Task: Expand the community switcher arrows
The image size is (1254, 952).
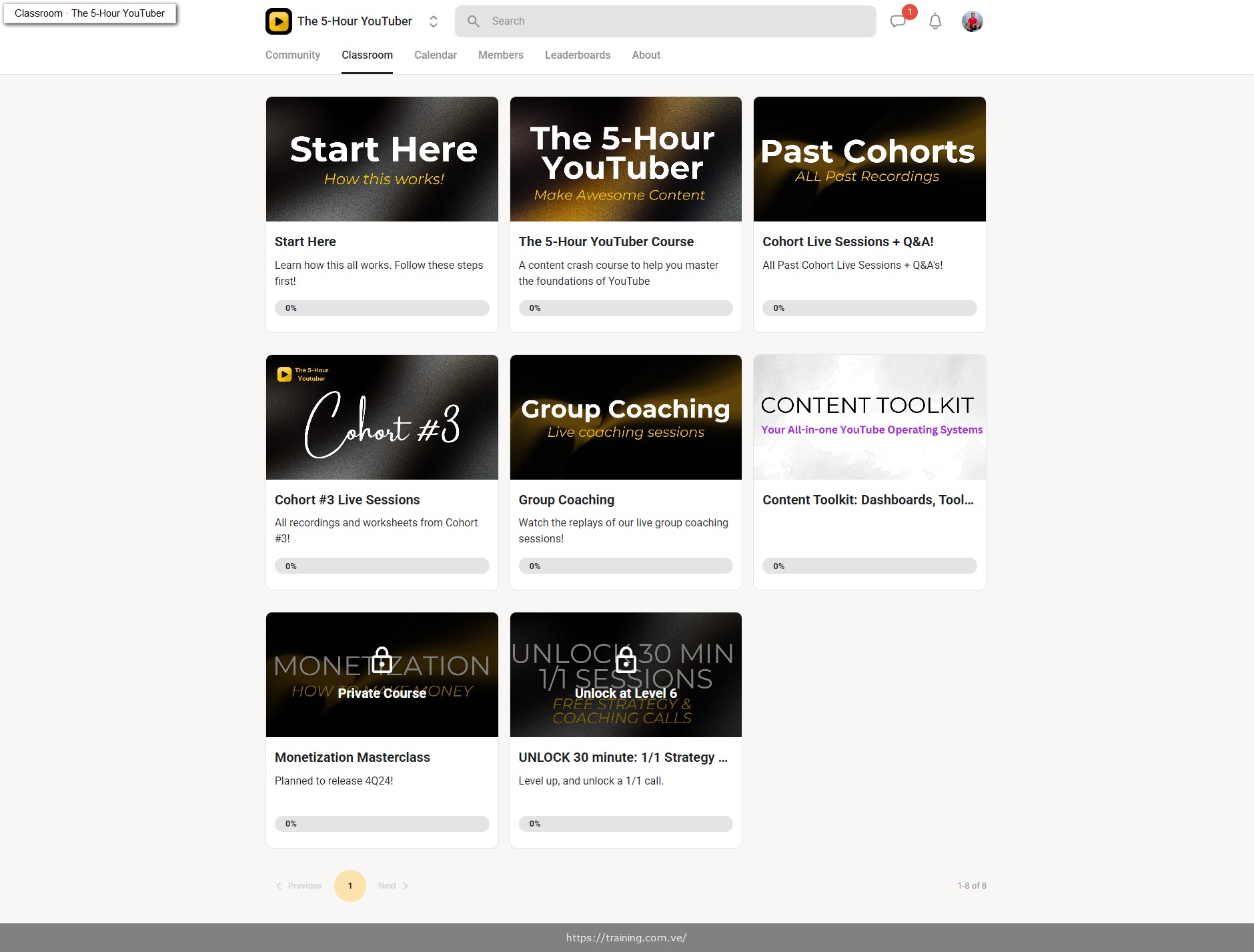Action: pos(434,21)
